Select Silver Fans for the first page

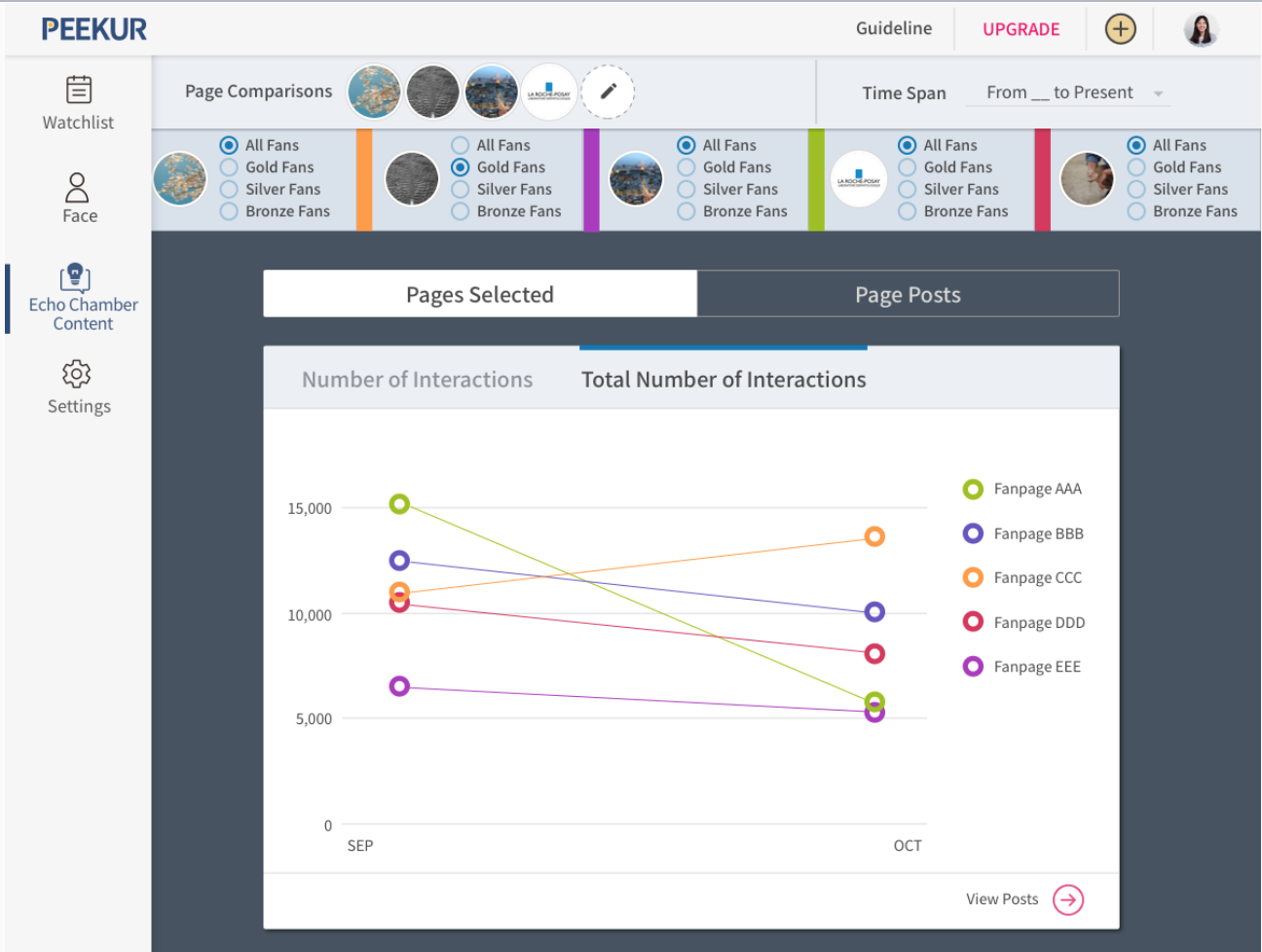tap(229, 190)
